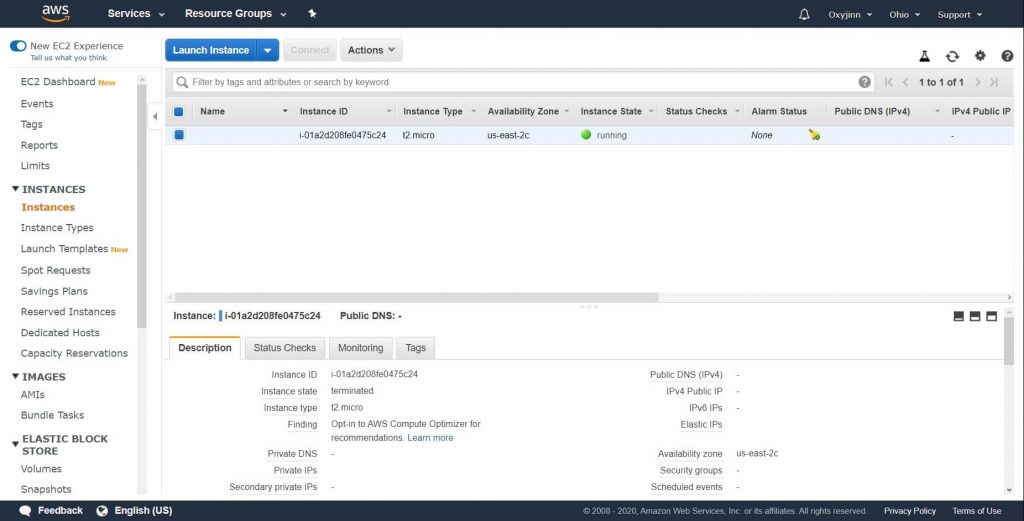The width and height of the screenshot is (1024, 521).
Task: Open the Launch Instance arrow dropdown
Action: pyautogui.click(x=268, y=50)
